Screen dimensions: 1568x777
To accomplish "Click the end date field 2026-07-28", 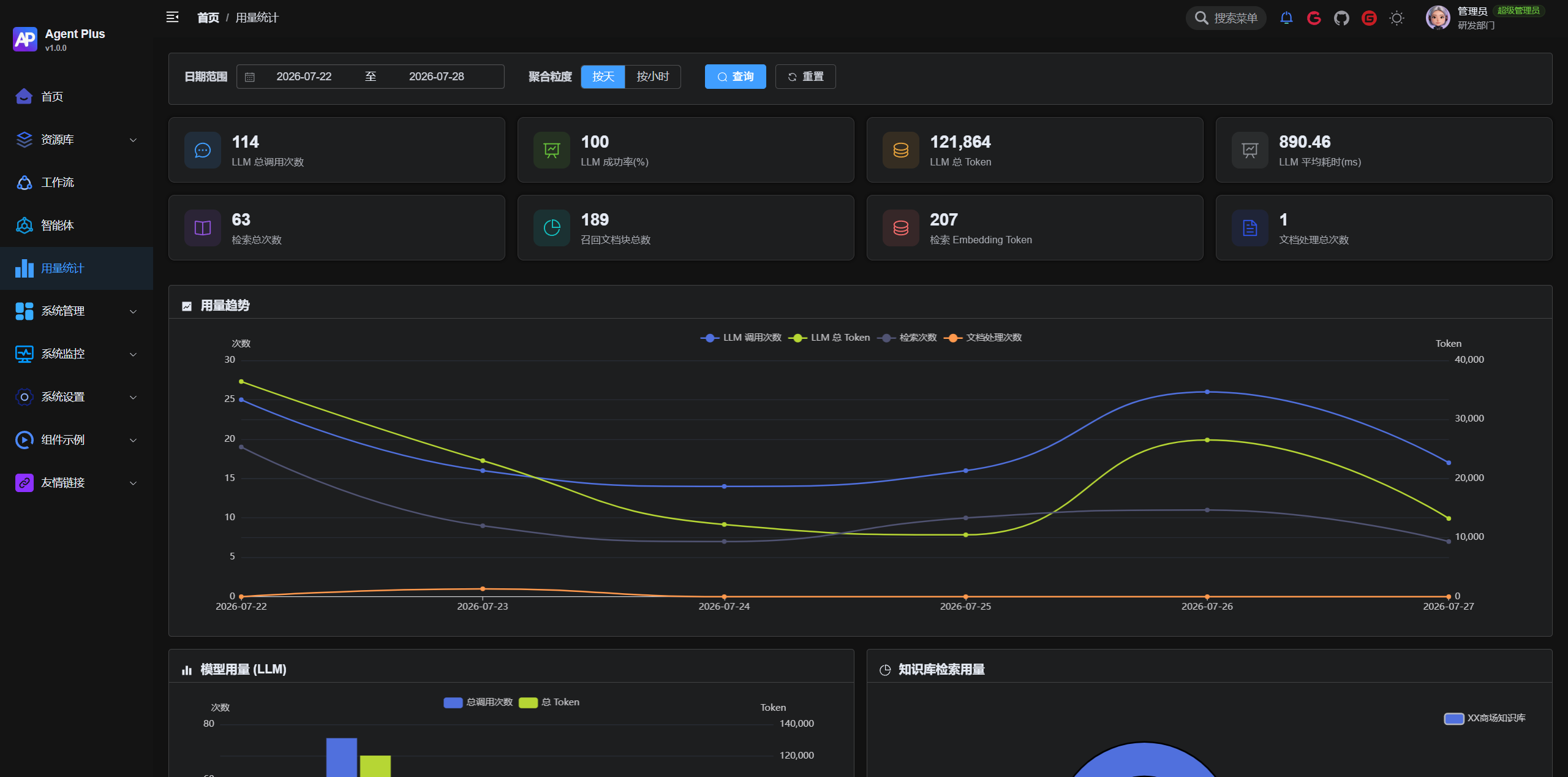I will click(437, 77).
